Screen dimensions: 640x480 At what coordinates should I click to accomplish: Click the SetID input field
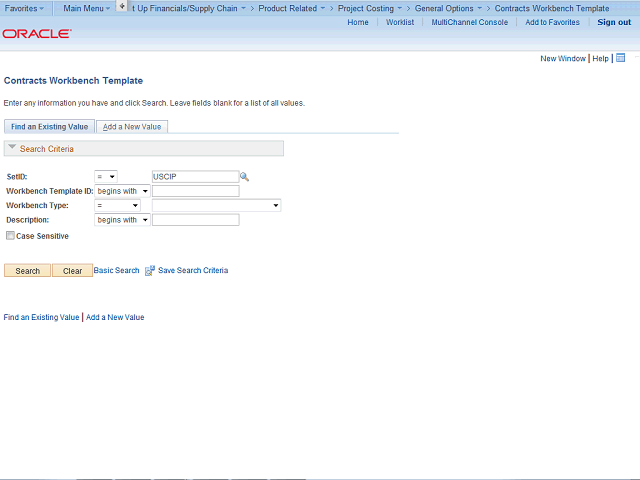[x=196, y=177]
